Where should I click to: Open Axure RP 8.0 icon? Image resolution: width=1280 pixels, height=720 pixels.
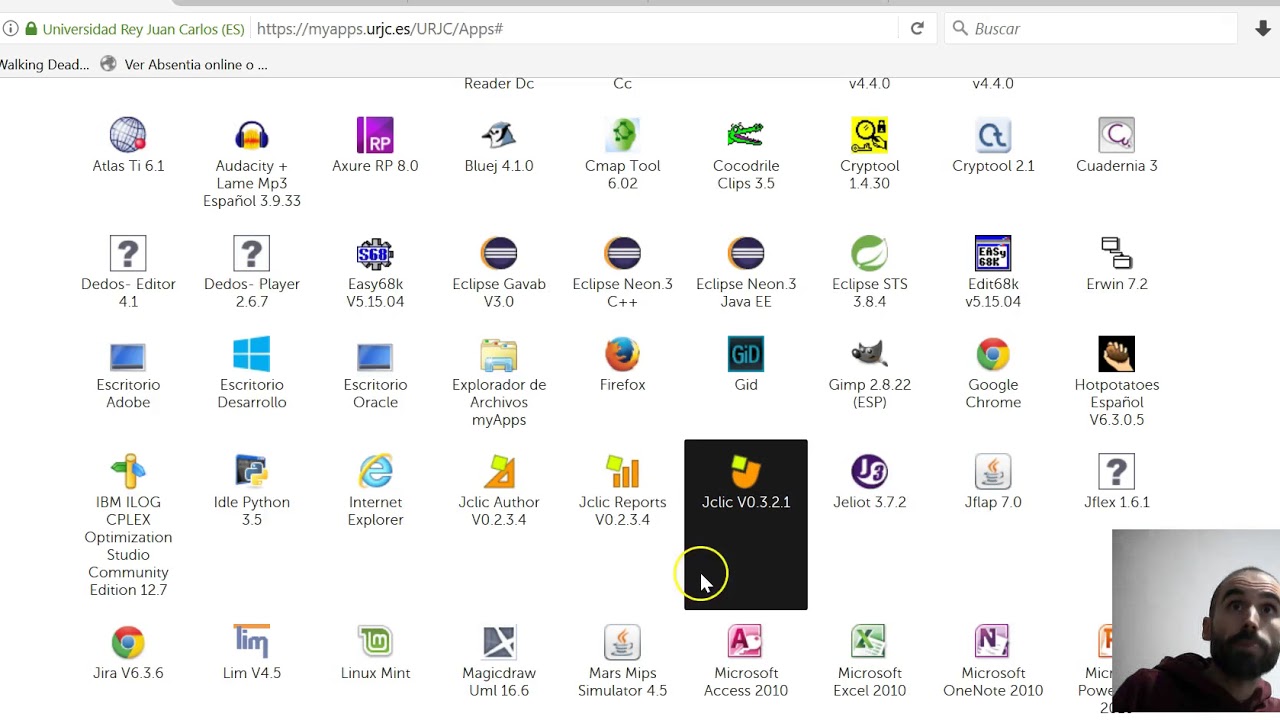375,135
